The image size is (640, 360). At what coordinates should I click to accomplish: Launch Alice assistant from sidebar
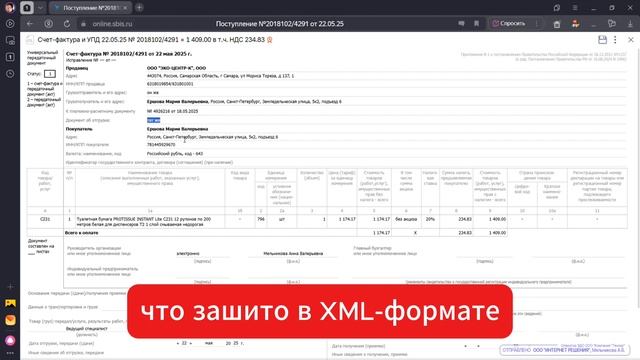point(10,340)
